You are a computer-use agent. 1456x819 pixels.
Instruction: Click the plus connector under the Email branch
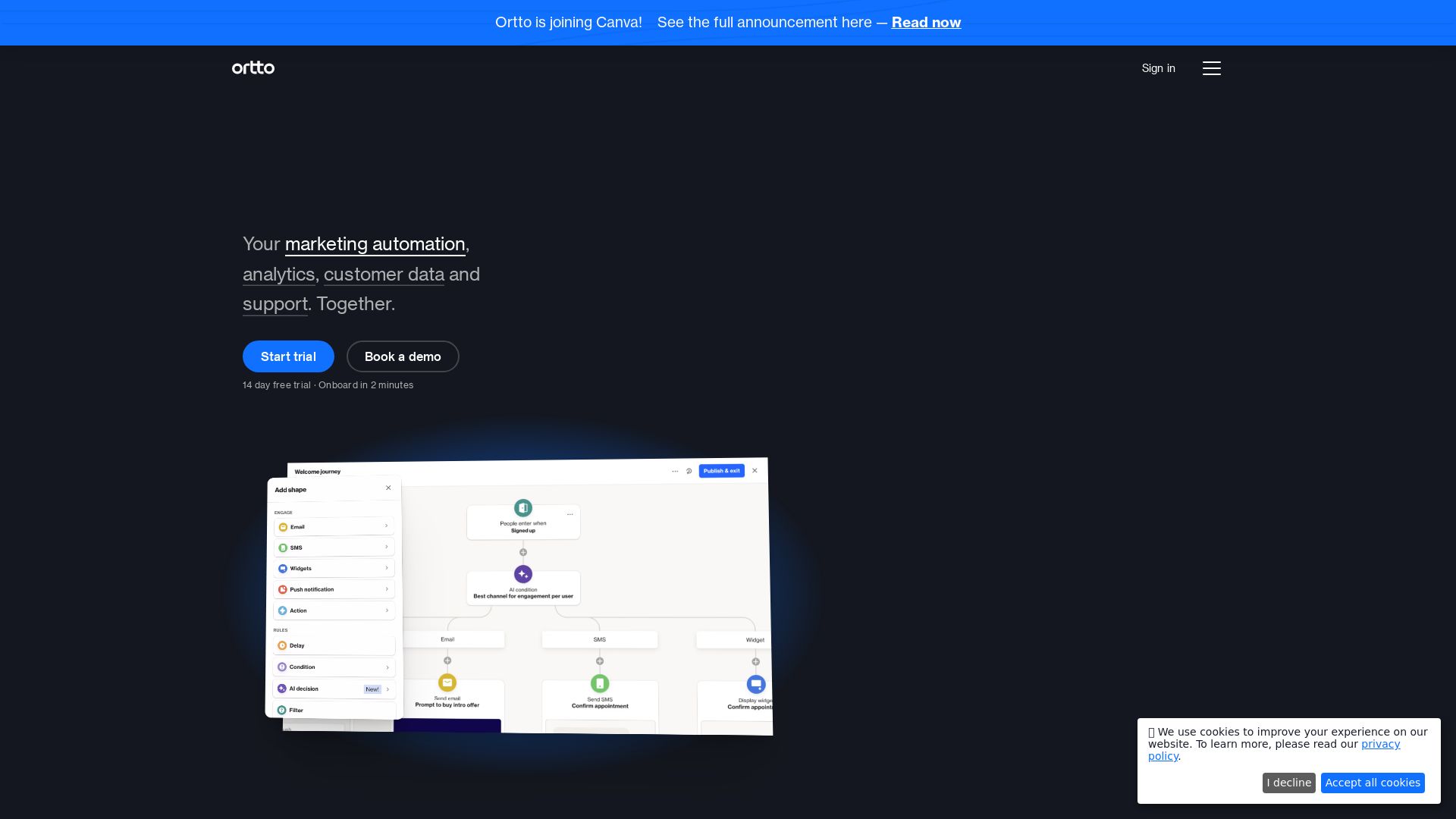point(447,661)
